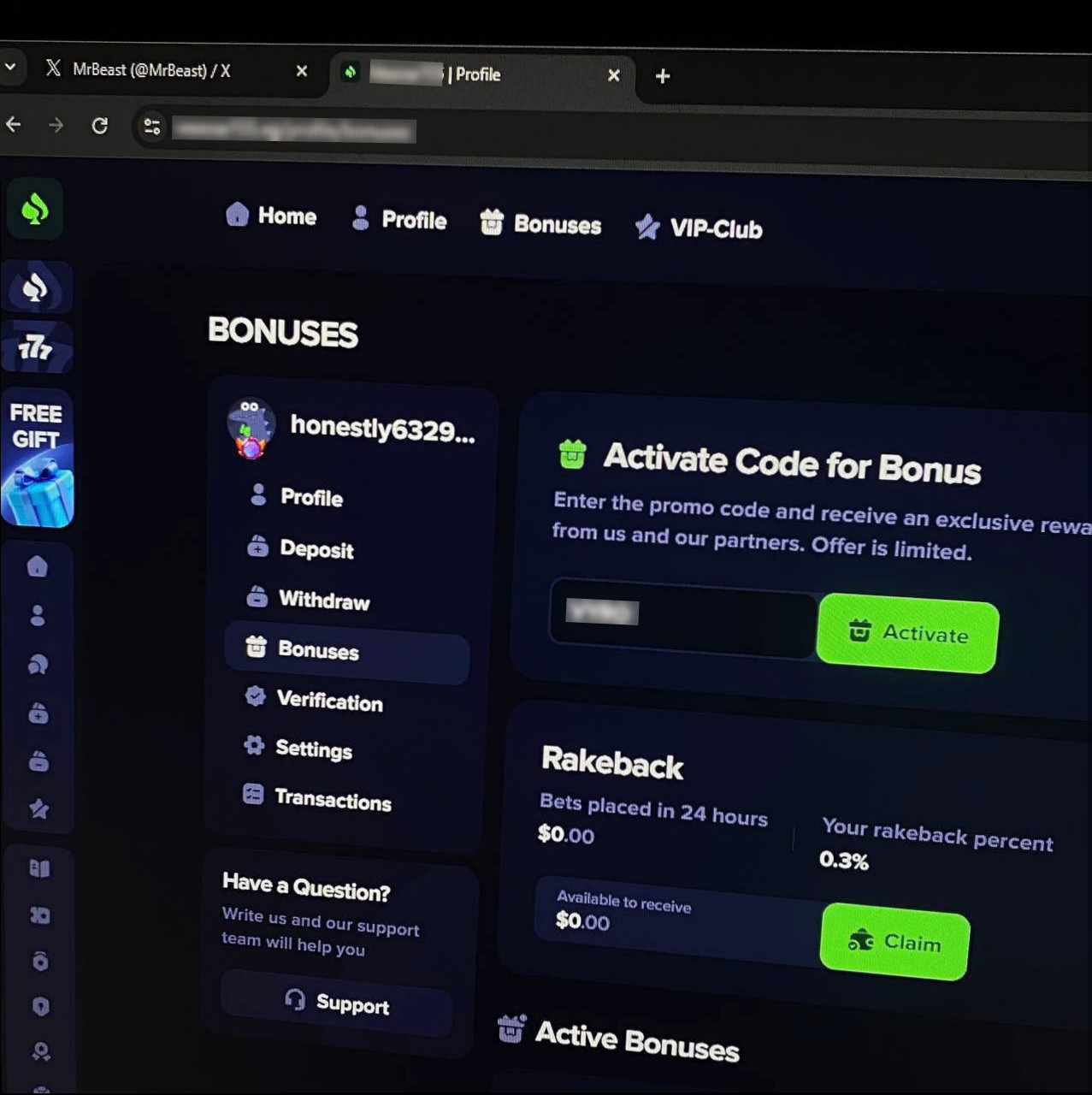
Task: Expand the browser tab search chevron
Action: pos(10,67)
